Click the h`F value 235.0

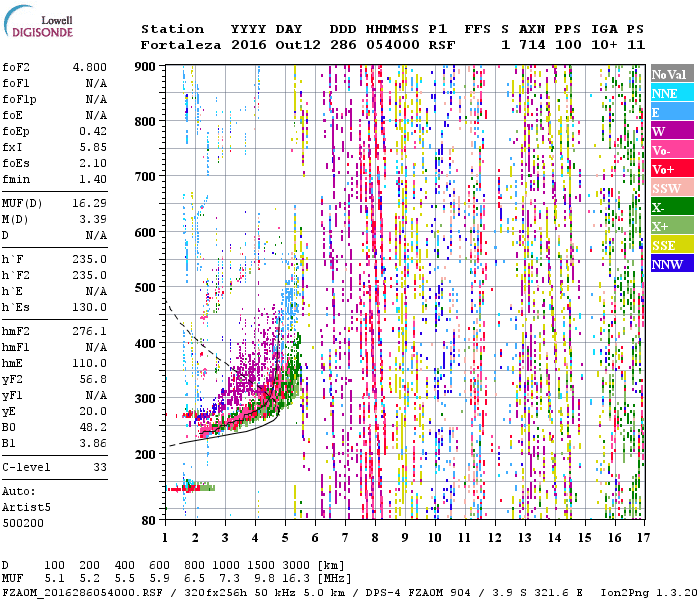click(x=90, y=259)
